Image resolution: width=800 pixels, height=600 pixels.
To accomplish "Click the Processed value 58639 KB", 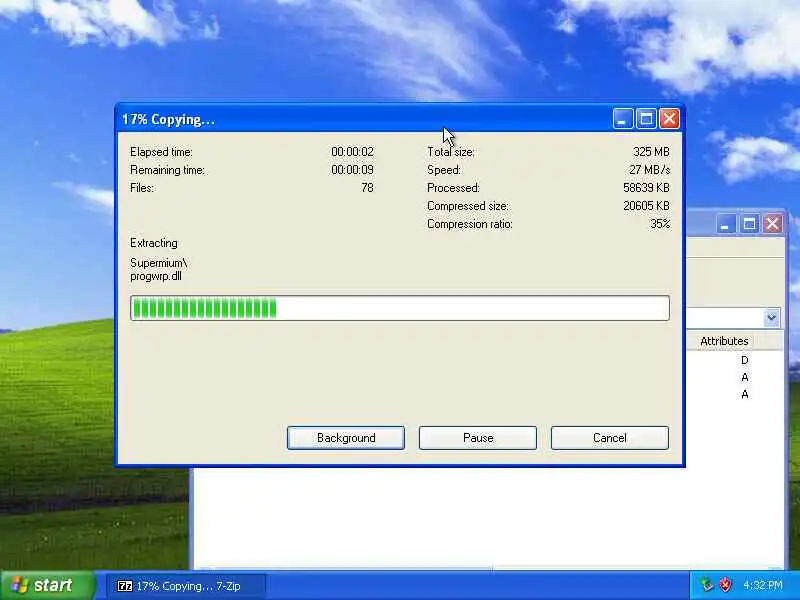I will 646,188.
